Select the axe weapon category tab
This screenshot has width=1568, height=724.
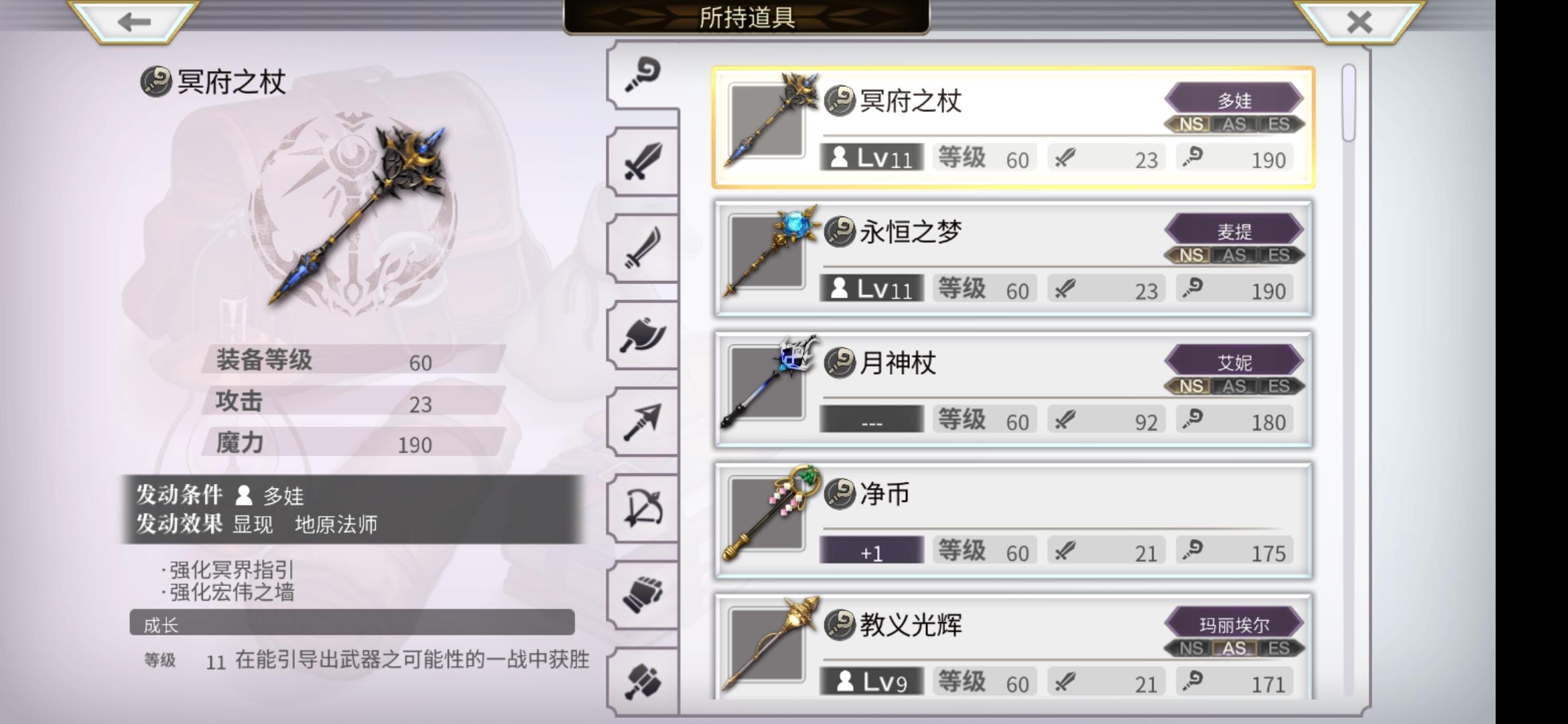[x=643, y=335]
